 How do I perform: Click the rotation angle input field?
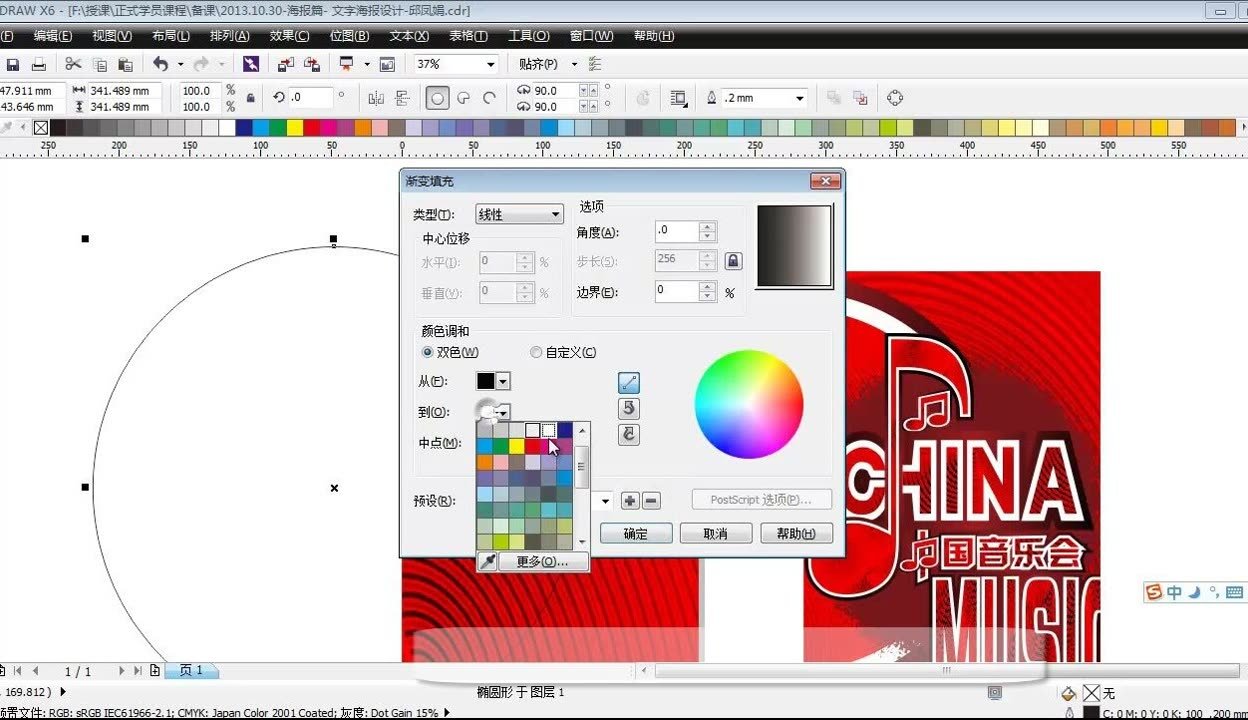pos(310,98)
